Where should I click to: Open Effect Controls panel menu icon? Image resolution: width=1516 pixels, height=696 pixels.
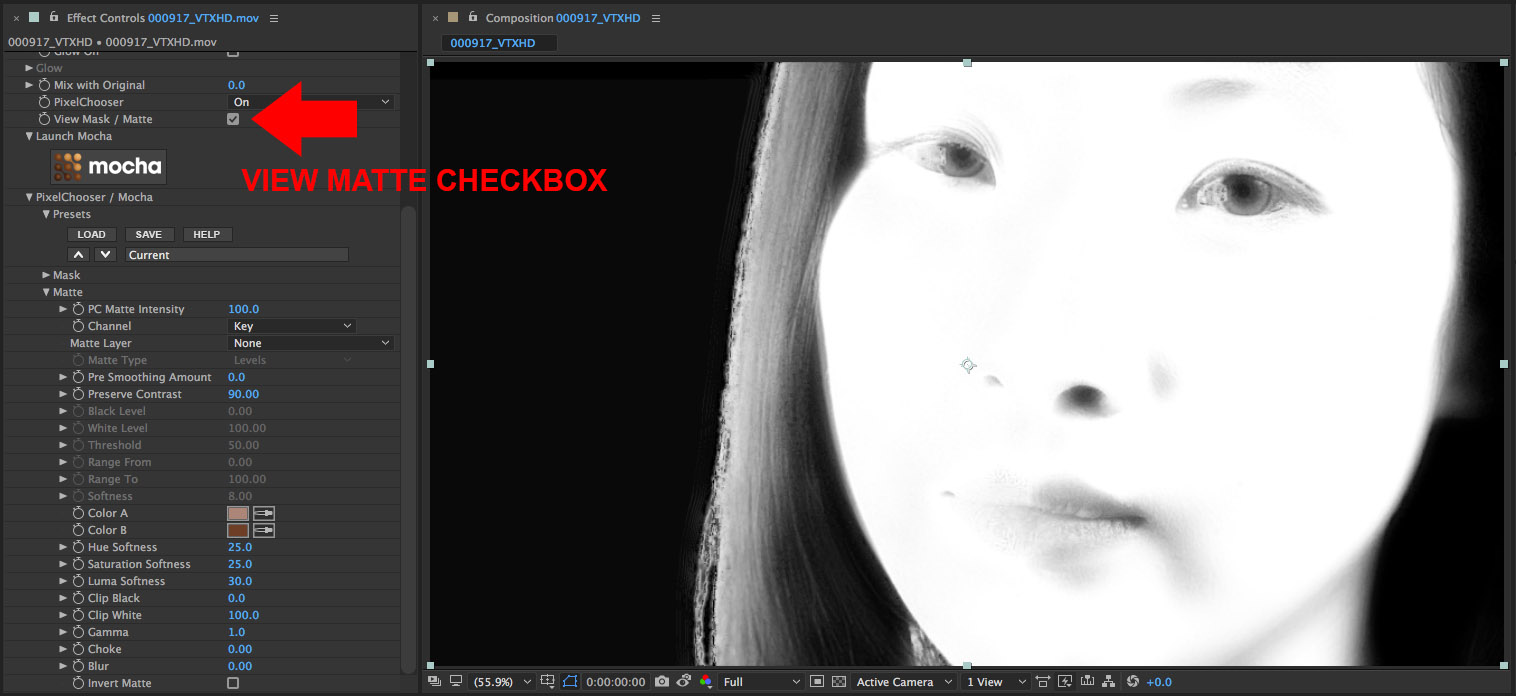(x=275, y=18)
